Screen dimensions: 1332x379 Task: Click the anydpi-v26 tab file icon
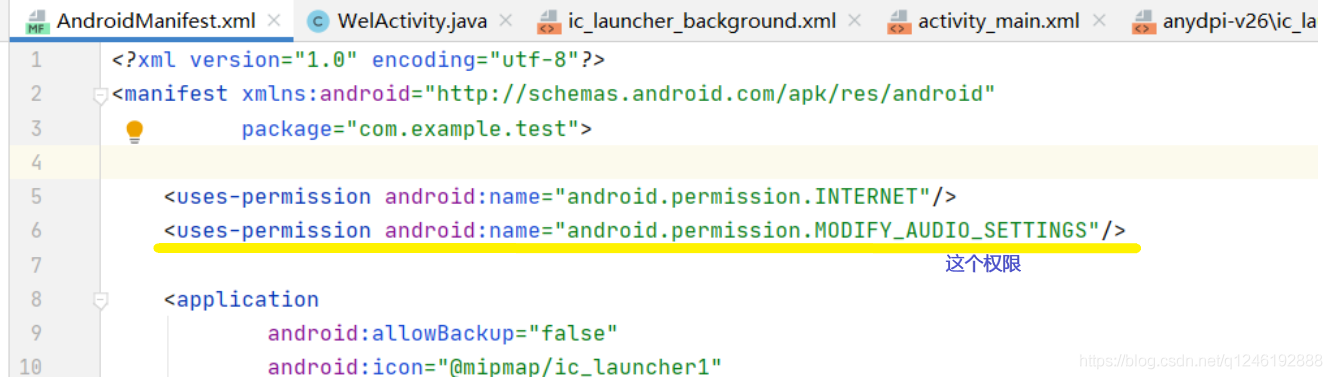[1143, 21]
